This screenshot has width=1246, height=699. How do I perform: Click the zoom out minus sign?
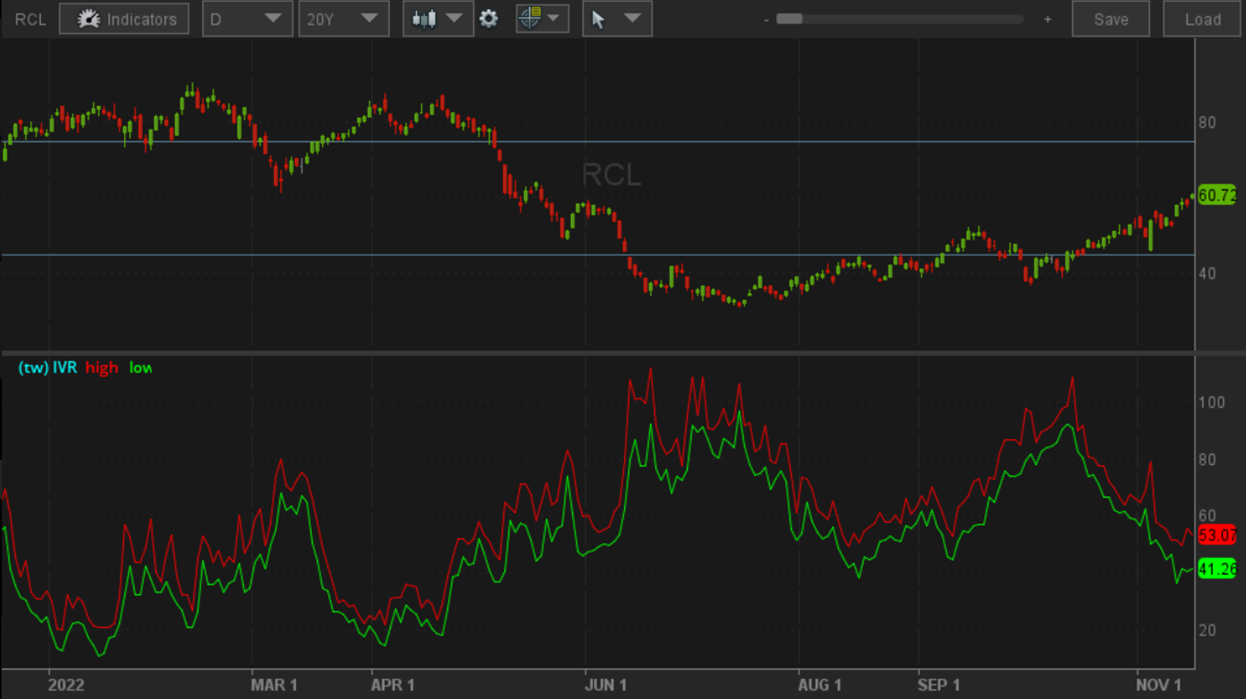766,19
